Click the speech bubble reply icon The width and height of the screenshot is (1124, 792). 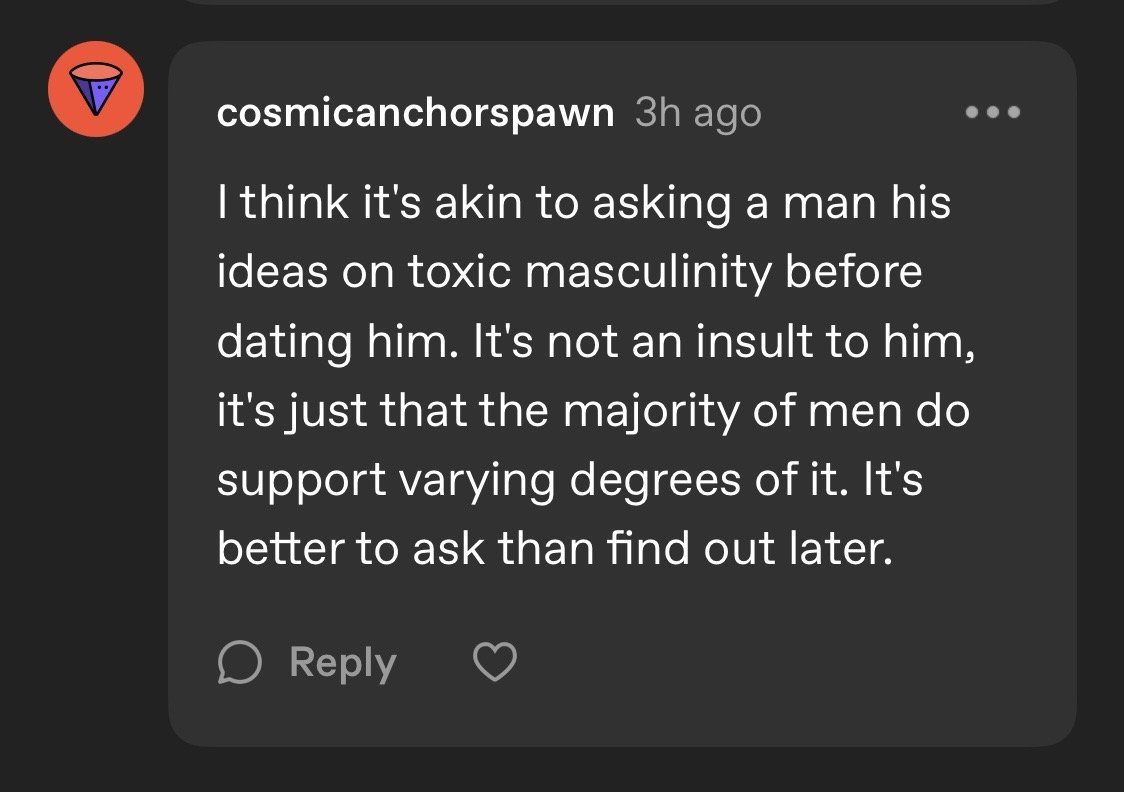click(x=238, y=663)
